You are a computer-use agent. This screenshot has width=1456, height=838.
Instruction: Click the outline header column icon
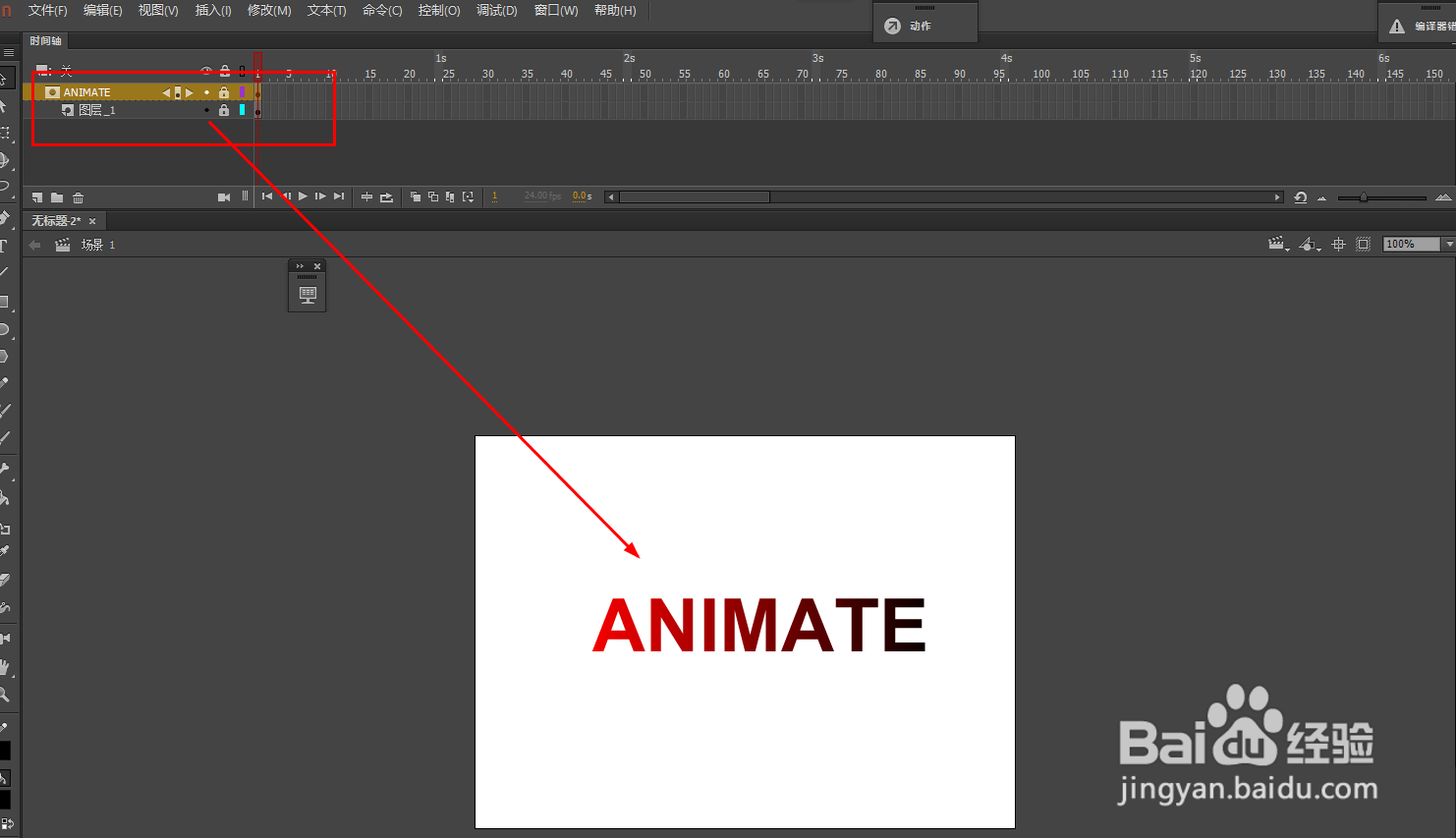(x=243, y=72)
